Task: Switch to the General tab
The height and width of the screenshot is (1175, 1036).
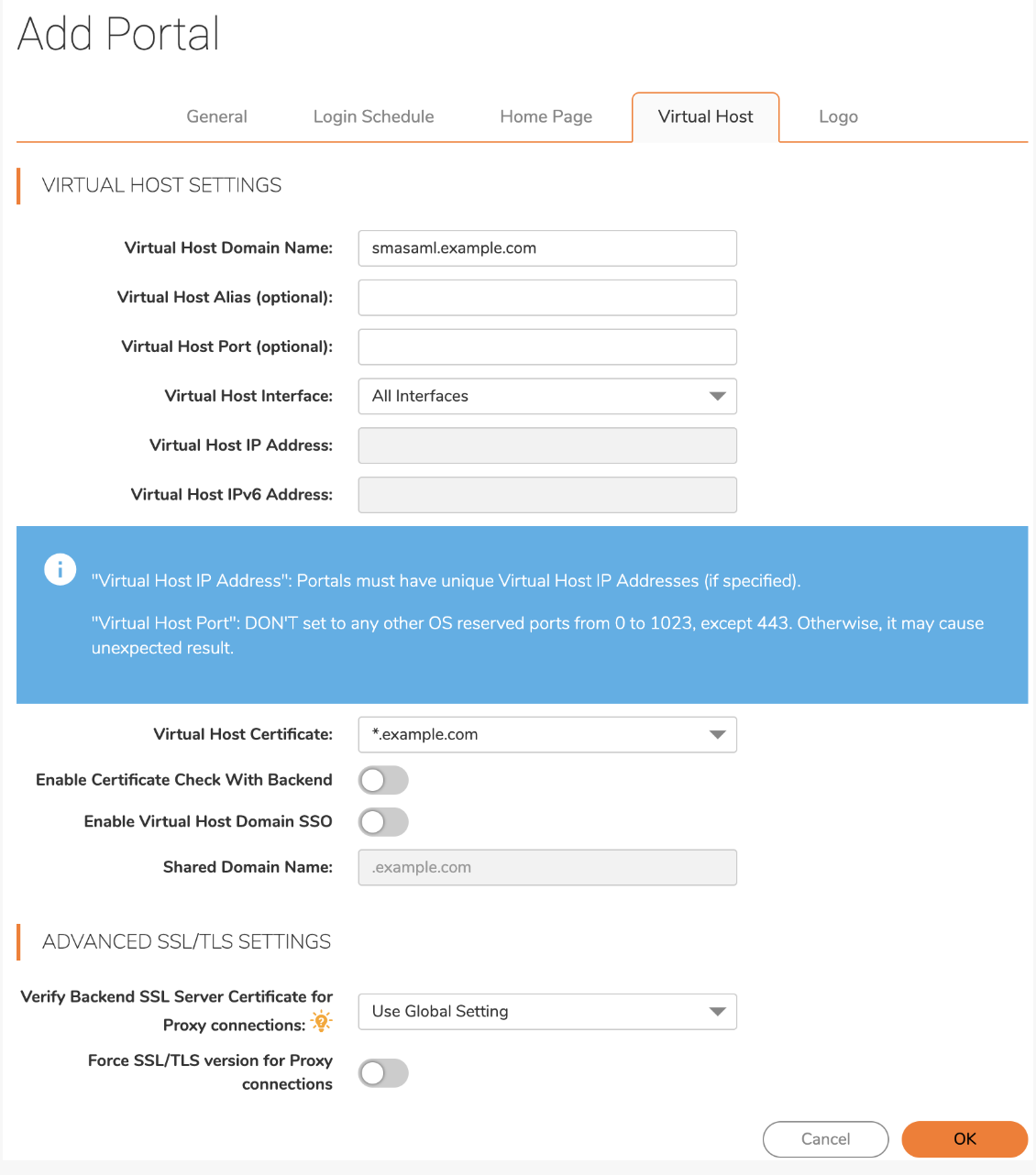Action: [216, 116]
